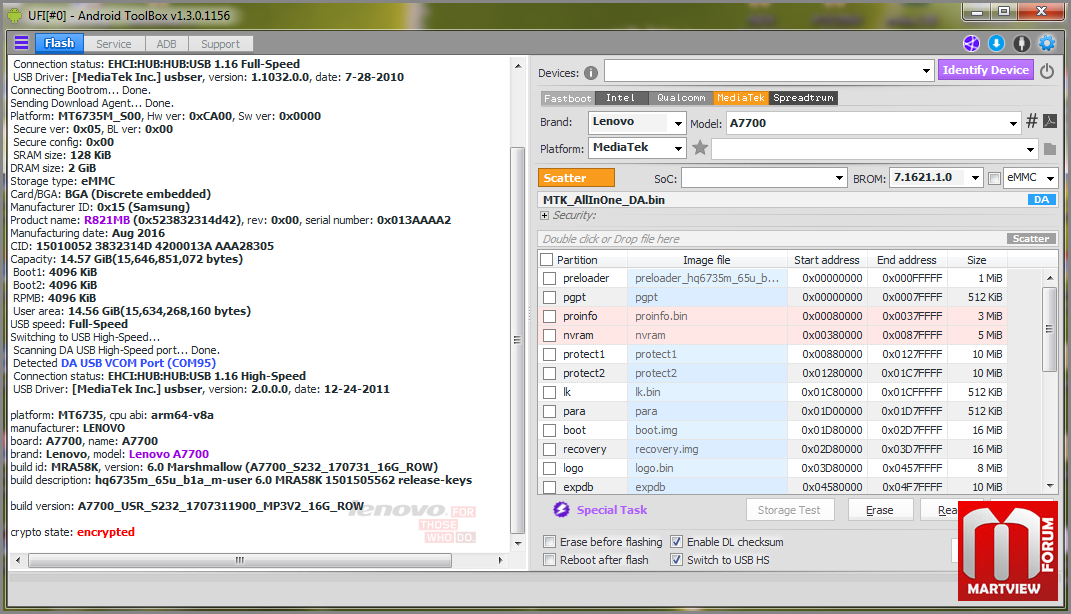Click the folder icon right of firmware path
This screenshot has width=1071, height=614.
point(1050,149)
